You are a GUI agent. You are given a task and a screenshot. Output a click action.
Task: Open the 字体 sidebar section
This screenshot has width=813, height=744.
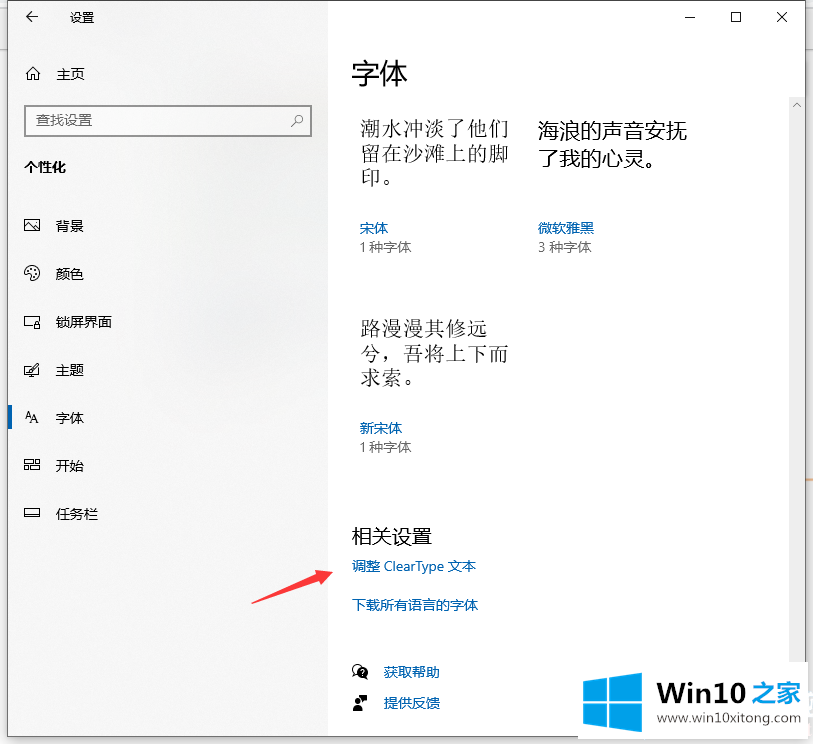tap(70, 418)
